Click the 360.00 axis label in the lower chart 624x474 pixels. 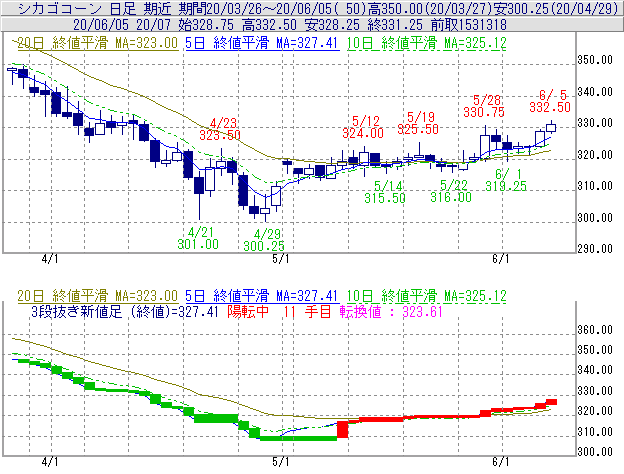[x=595, y=330]
